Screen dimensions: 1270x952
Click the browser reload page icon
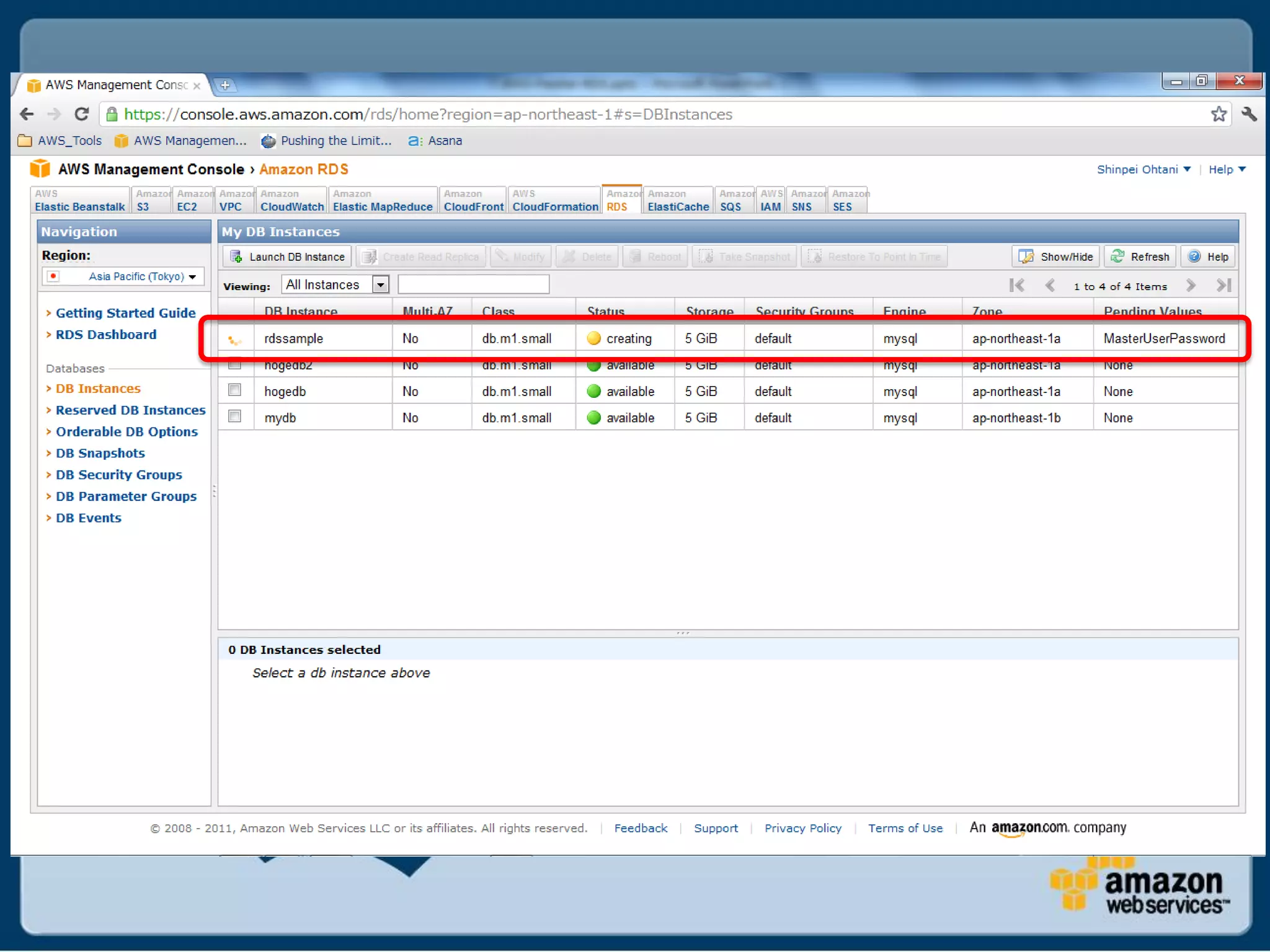[81, 115]
